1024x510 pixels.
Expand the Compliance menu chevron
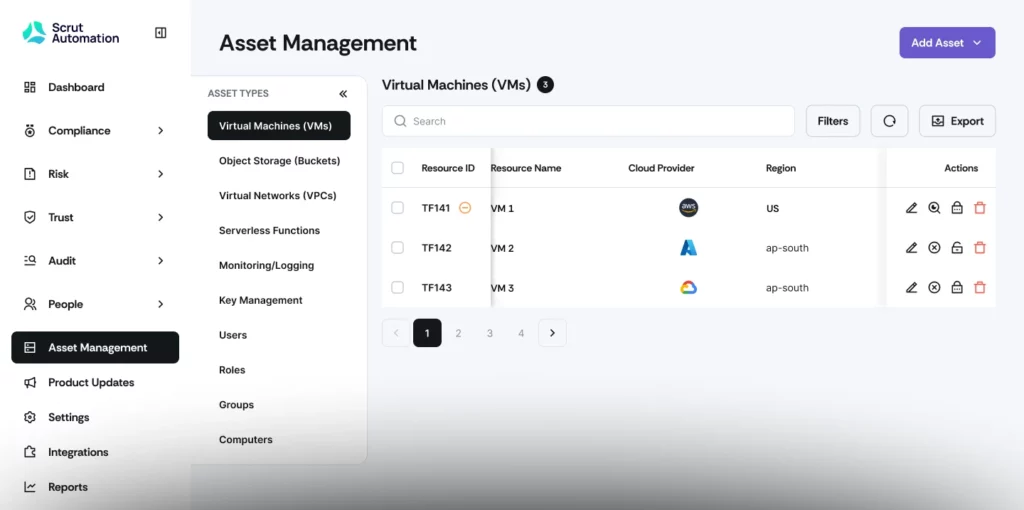[x=161, y=131]
